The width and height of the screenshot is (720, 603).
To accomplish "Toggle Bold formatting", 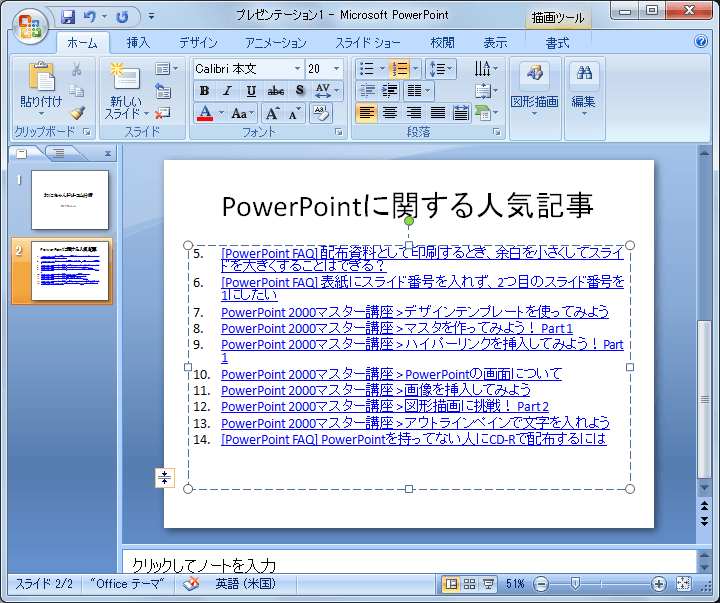I will pos(205,91).
